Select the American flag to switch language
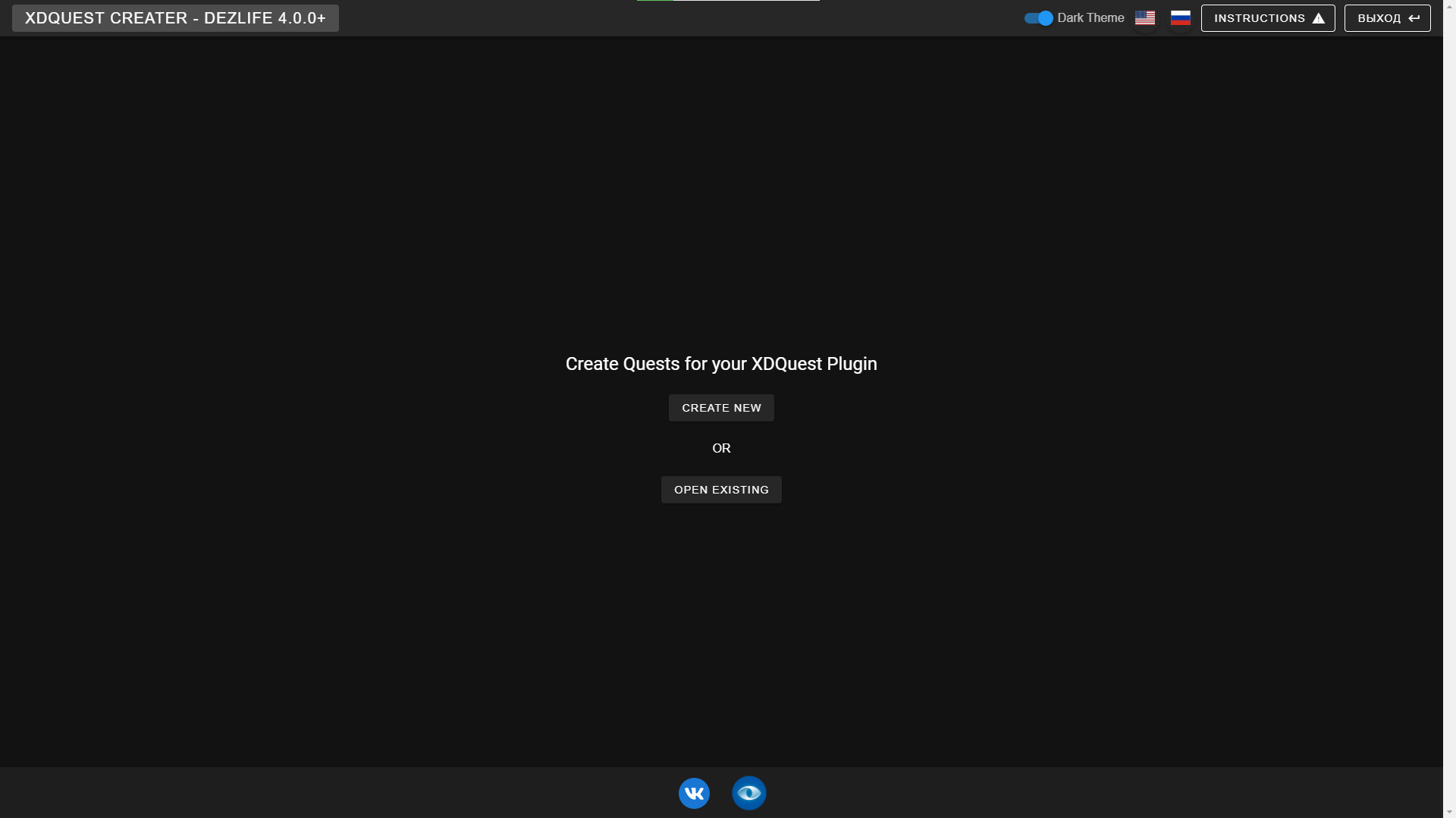 (1145, 17)
